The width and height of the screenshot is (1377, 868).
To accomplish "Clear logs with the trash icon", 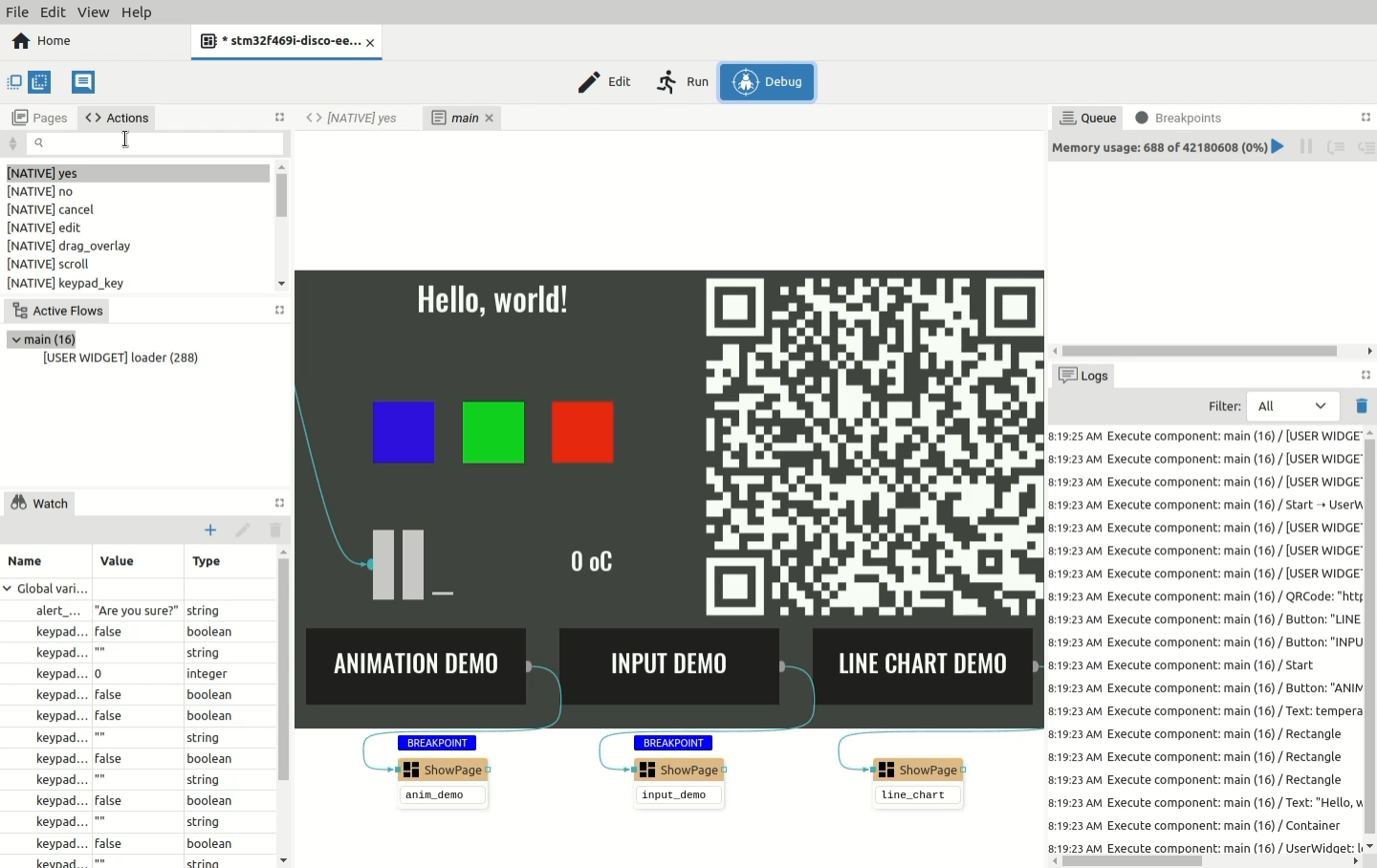I will [x=1363, y=406].
